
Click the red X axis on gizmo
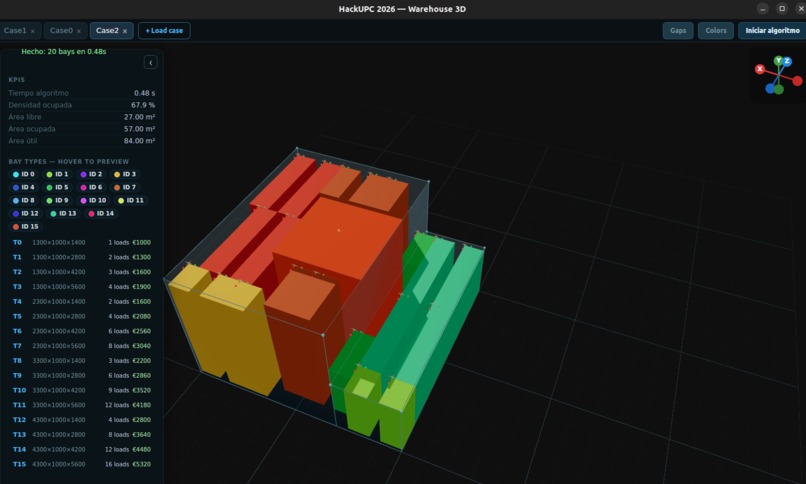[760, 69]
